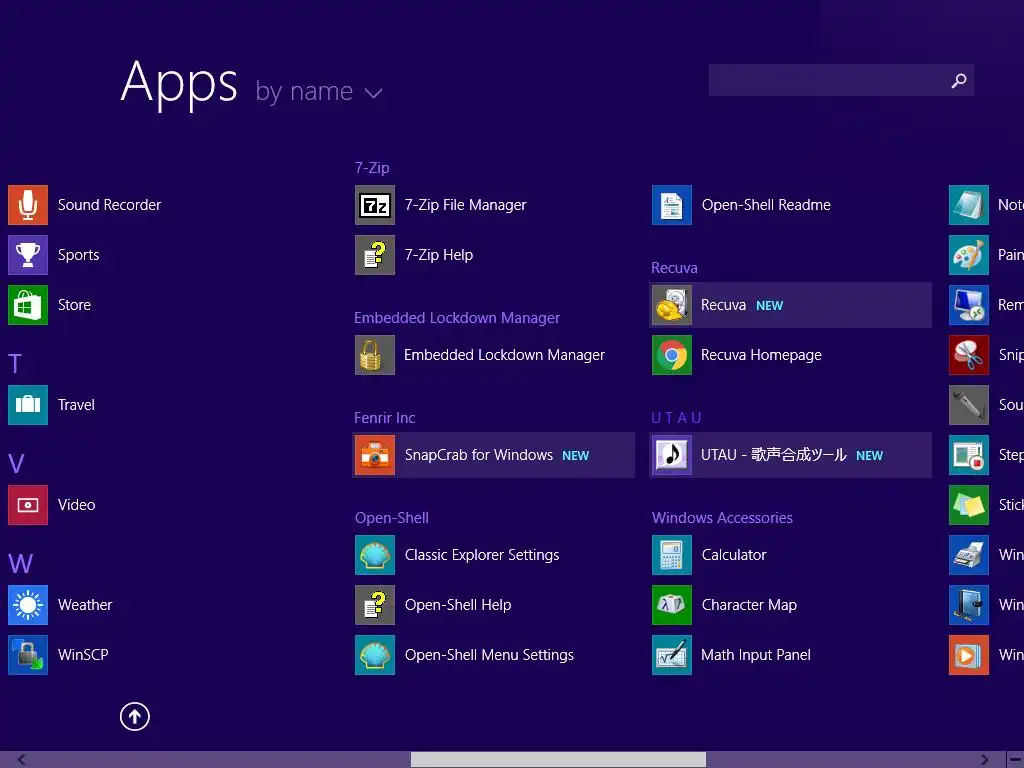Launch the Math Input Panel icon
The height and width of the screenshot is (768, 1024).
(x=672, y=655)
